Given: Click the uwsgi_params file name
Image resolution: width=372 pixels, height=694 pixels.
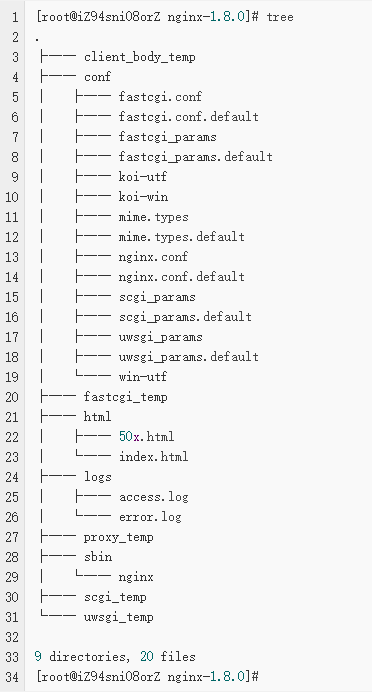Looking at the screenshot, I should 160,337.
